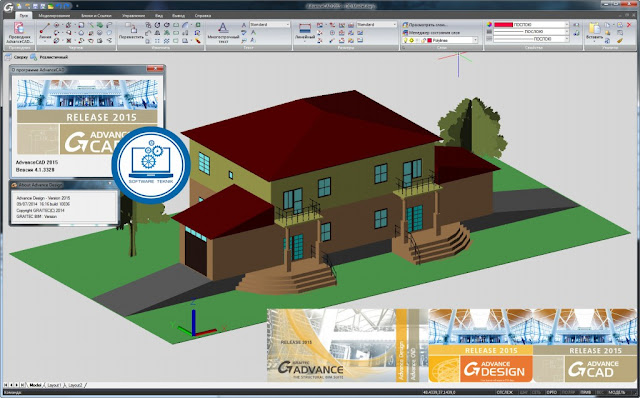Image resolution: width=640 pixels, height=398 pixels.
Task: Switch to the Управление ribbon tab
Action: (x=133, y=16)
